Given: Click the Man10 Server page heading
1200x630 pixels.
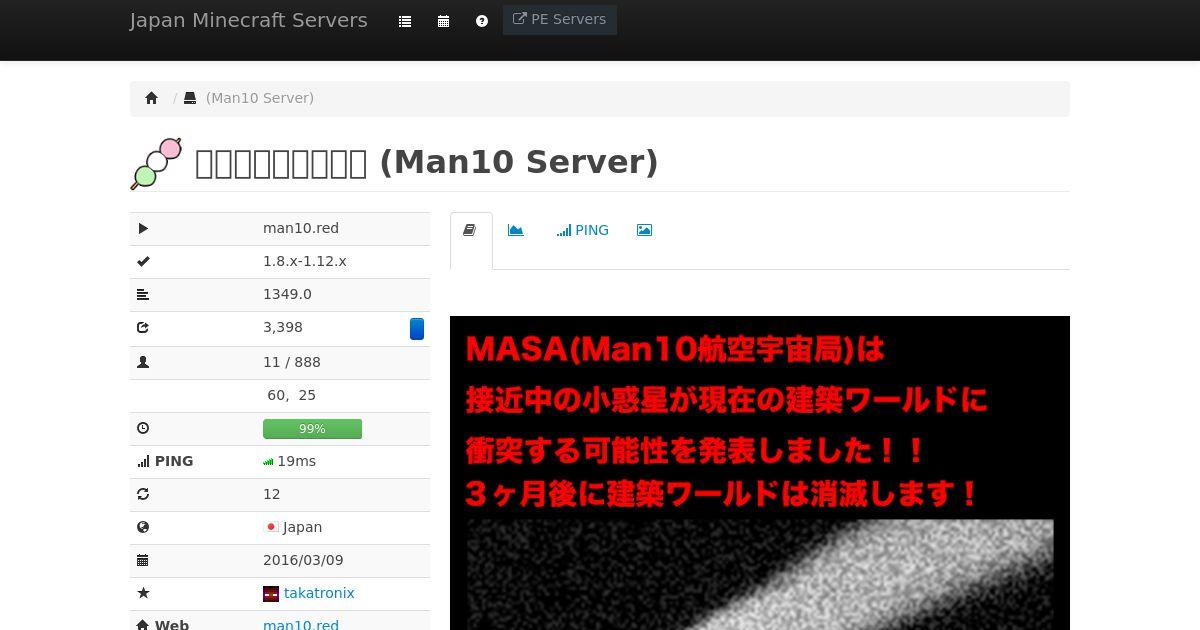Looking at the screenshot, I should pos(427,162).
